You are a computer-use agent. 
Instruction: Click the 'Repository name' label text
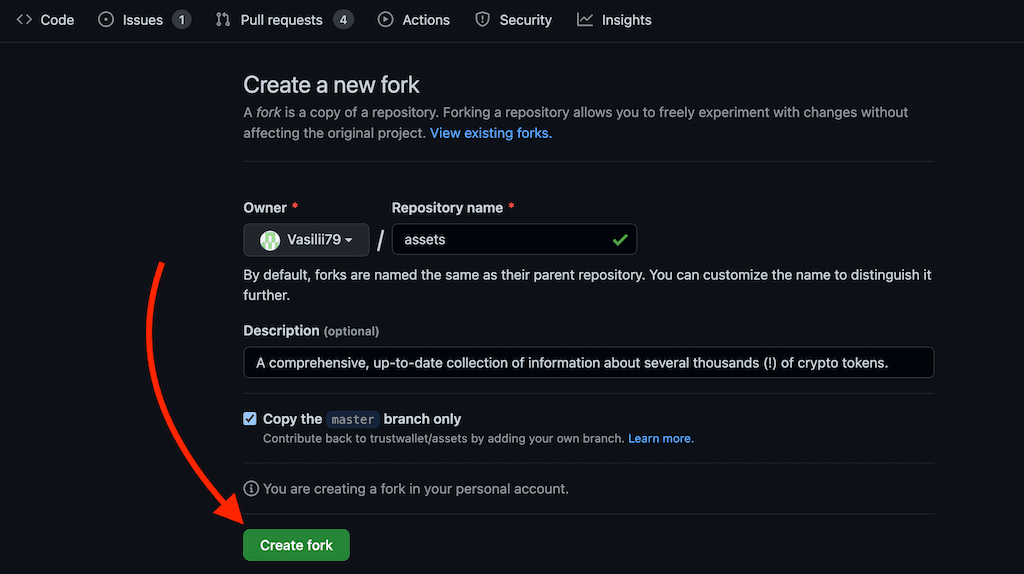coord(447,208)
